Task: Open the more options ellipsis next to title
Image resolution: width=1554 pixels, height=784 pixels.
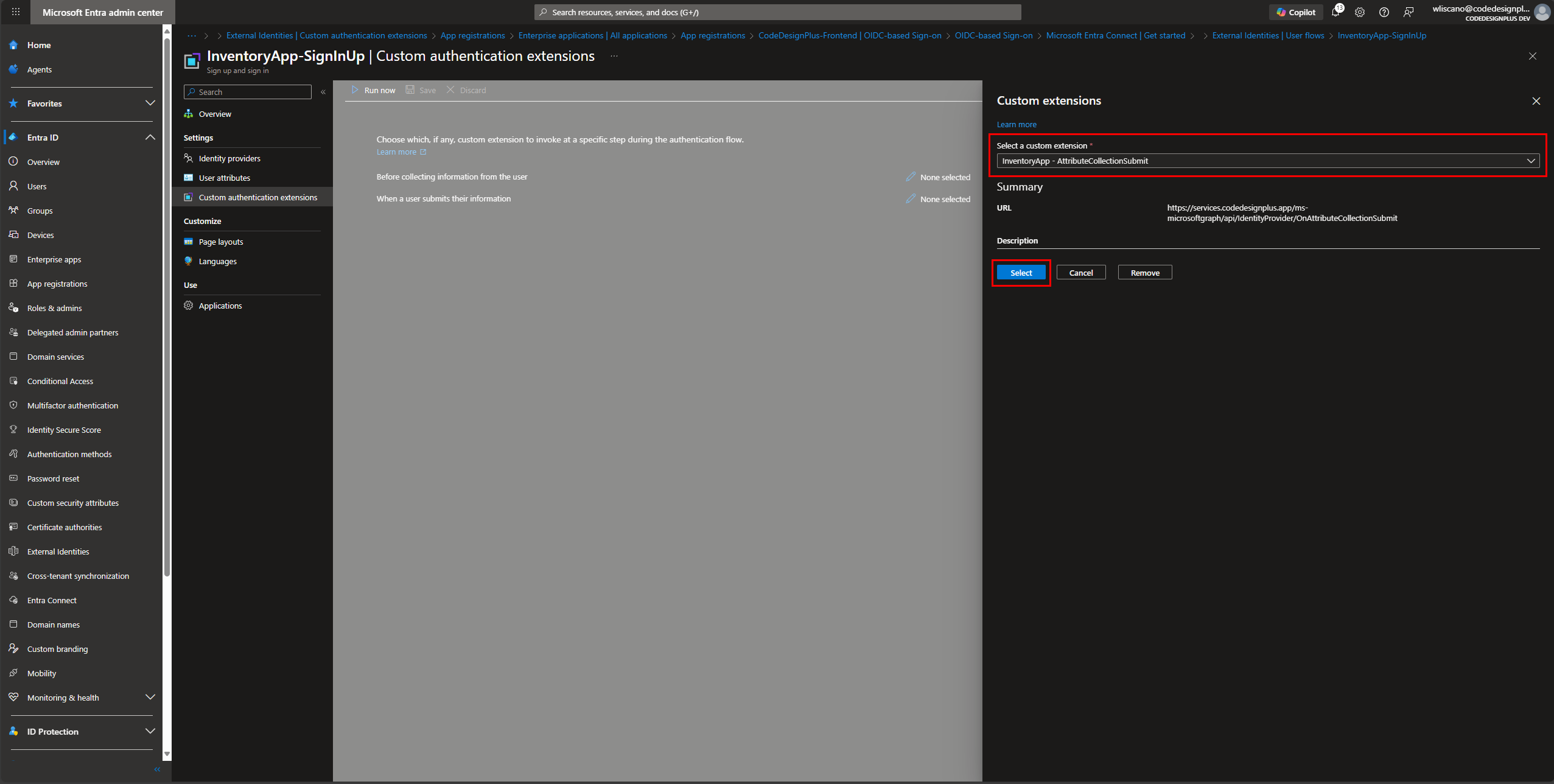Action: 614,56
